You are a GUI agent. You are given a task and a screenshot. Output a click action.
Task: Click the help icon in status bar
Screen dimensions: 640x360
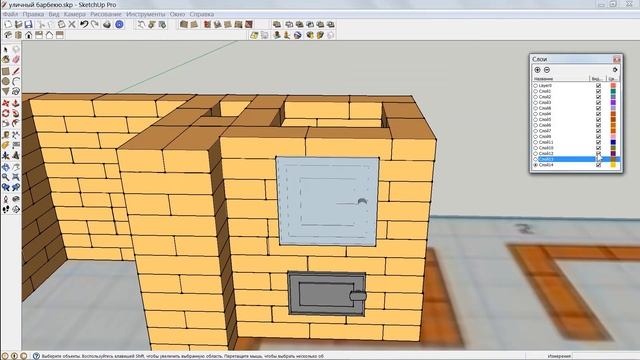36,356
